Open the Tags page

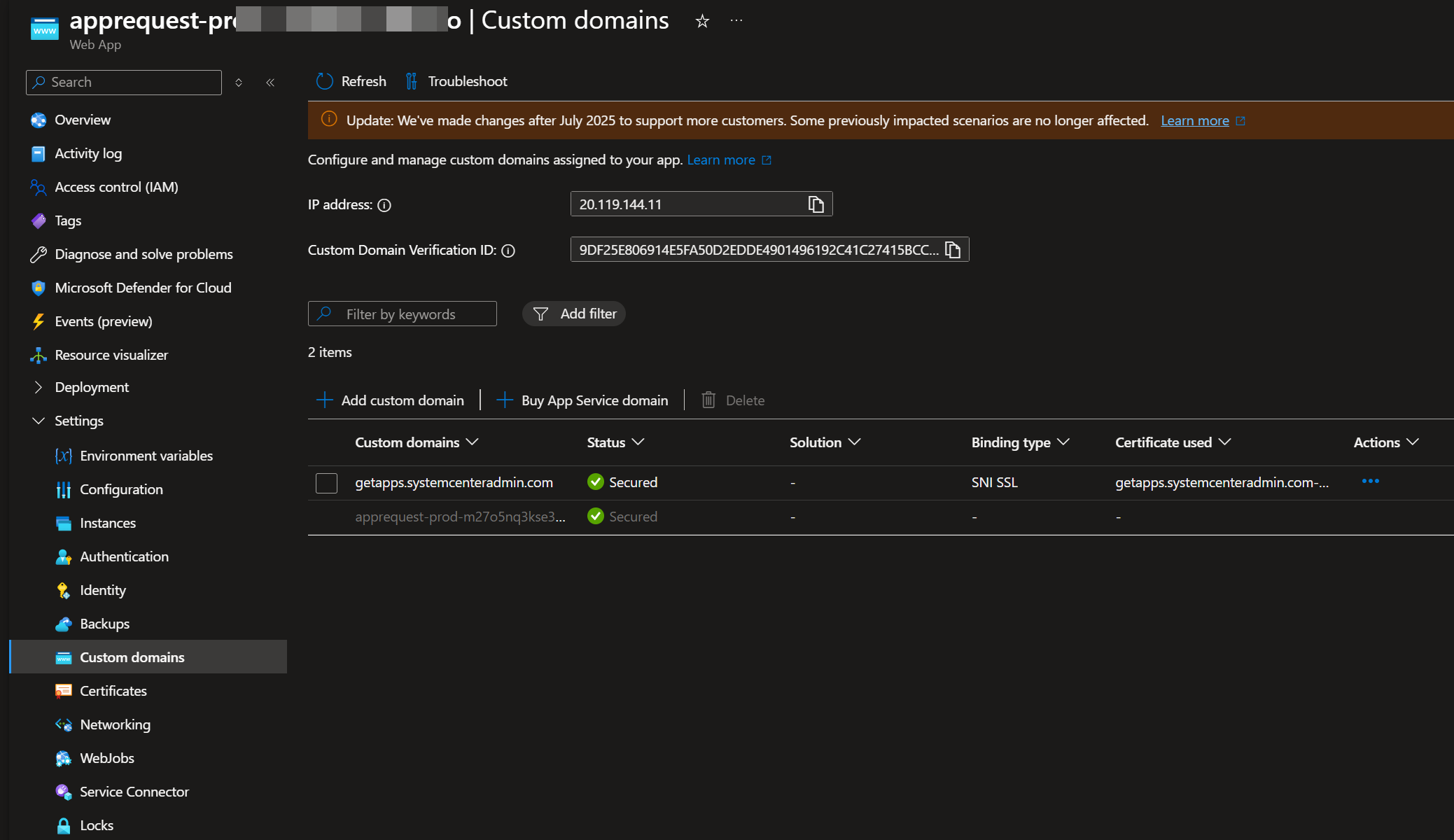tap(68, 220)
